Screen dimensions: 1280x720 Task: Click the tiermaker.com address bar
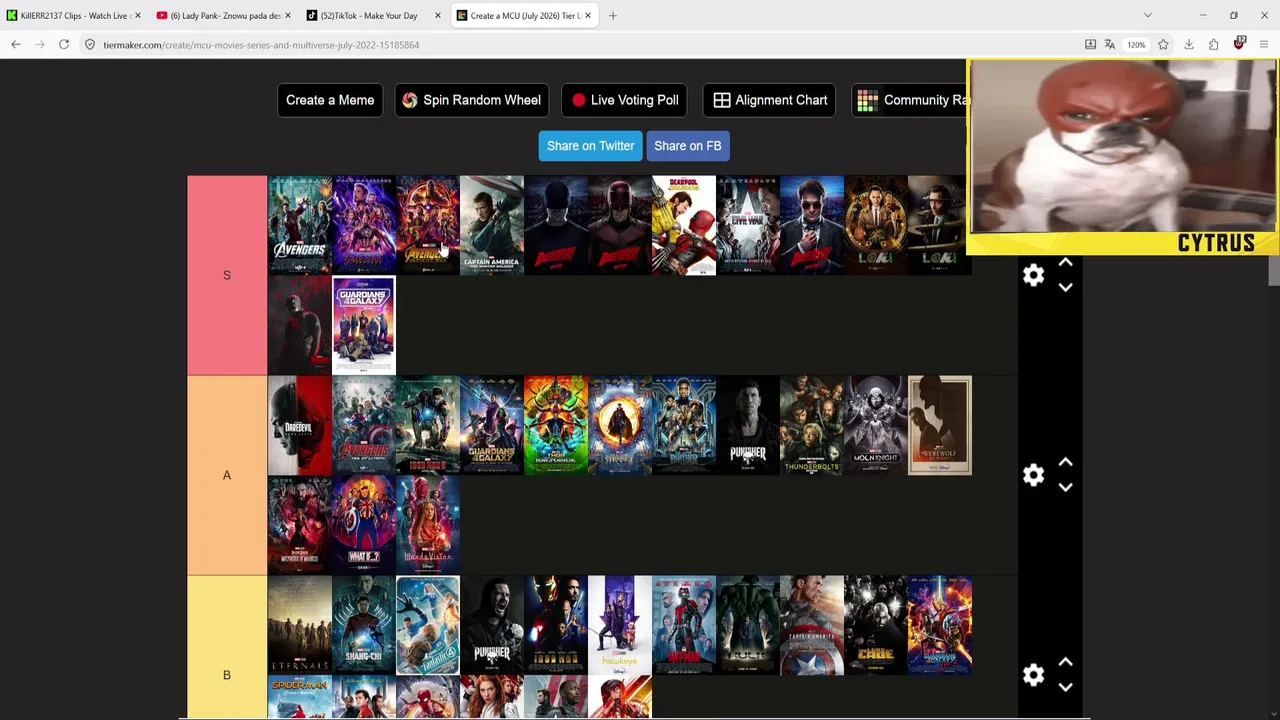(x=580, y=44)
